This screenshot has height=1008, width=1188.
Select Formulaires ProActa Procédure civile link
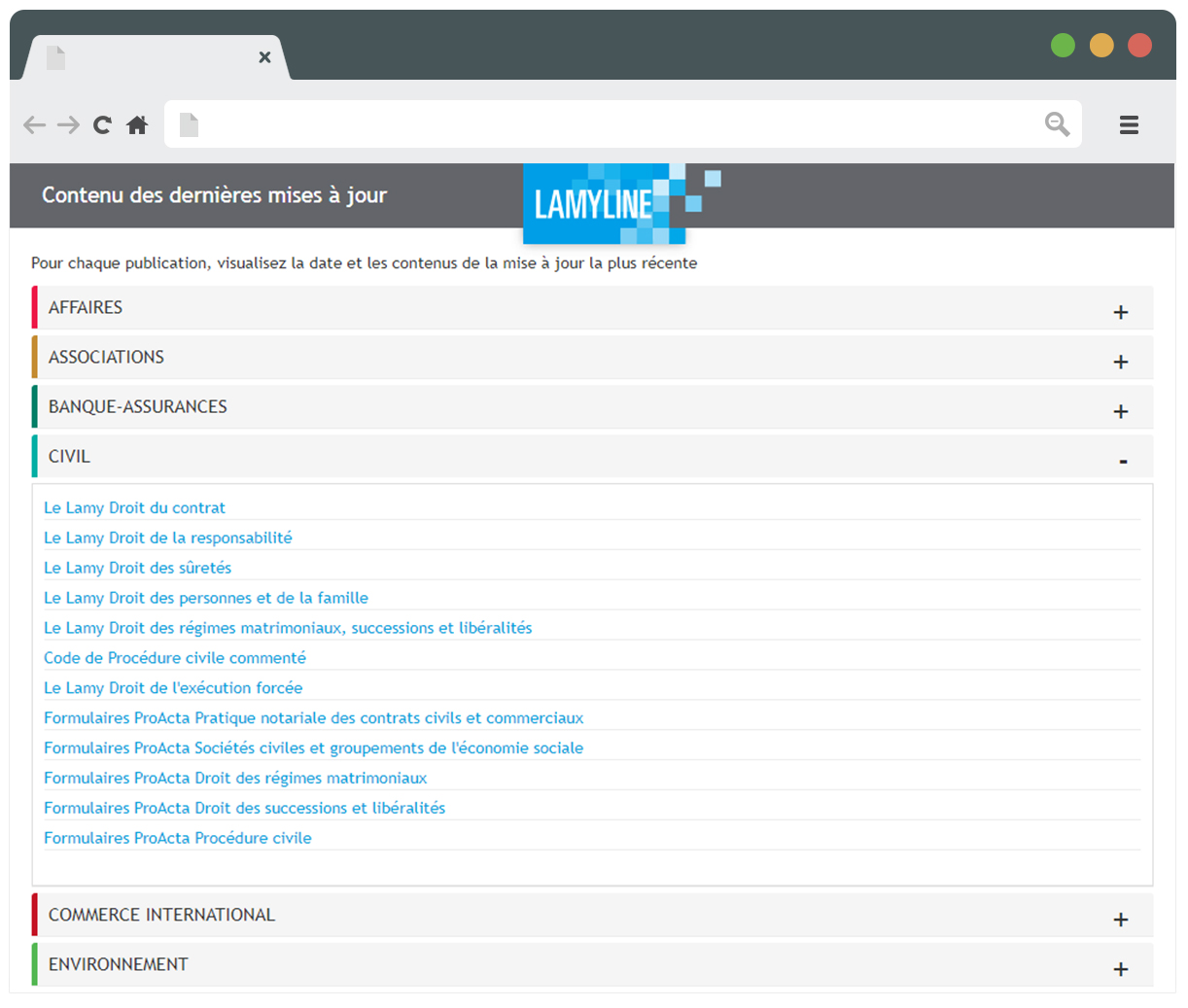pos(178,838)
